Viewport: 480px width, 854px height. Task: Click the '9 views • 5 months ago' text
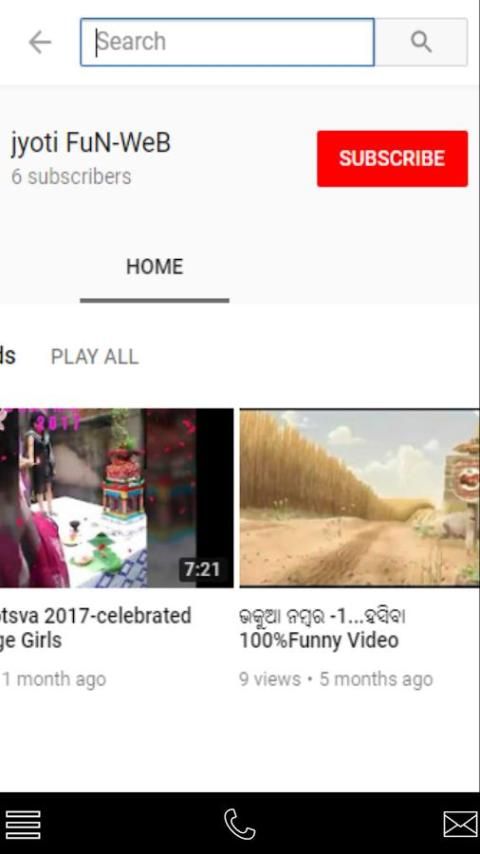coord(336,679)
